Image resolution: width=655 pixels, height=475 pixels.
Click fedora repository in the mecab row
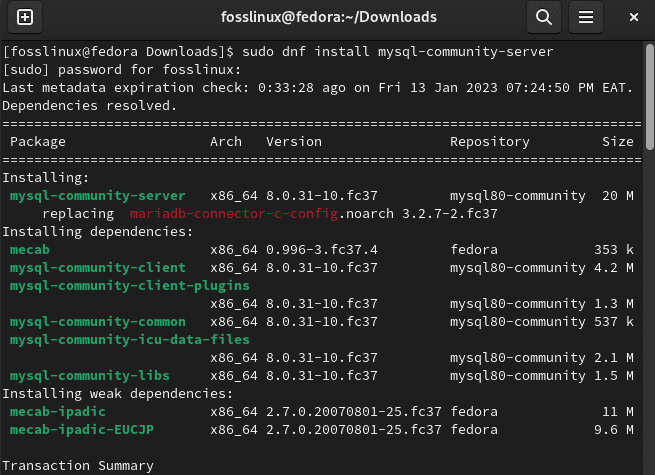click(474, 250)
